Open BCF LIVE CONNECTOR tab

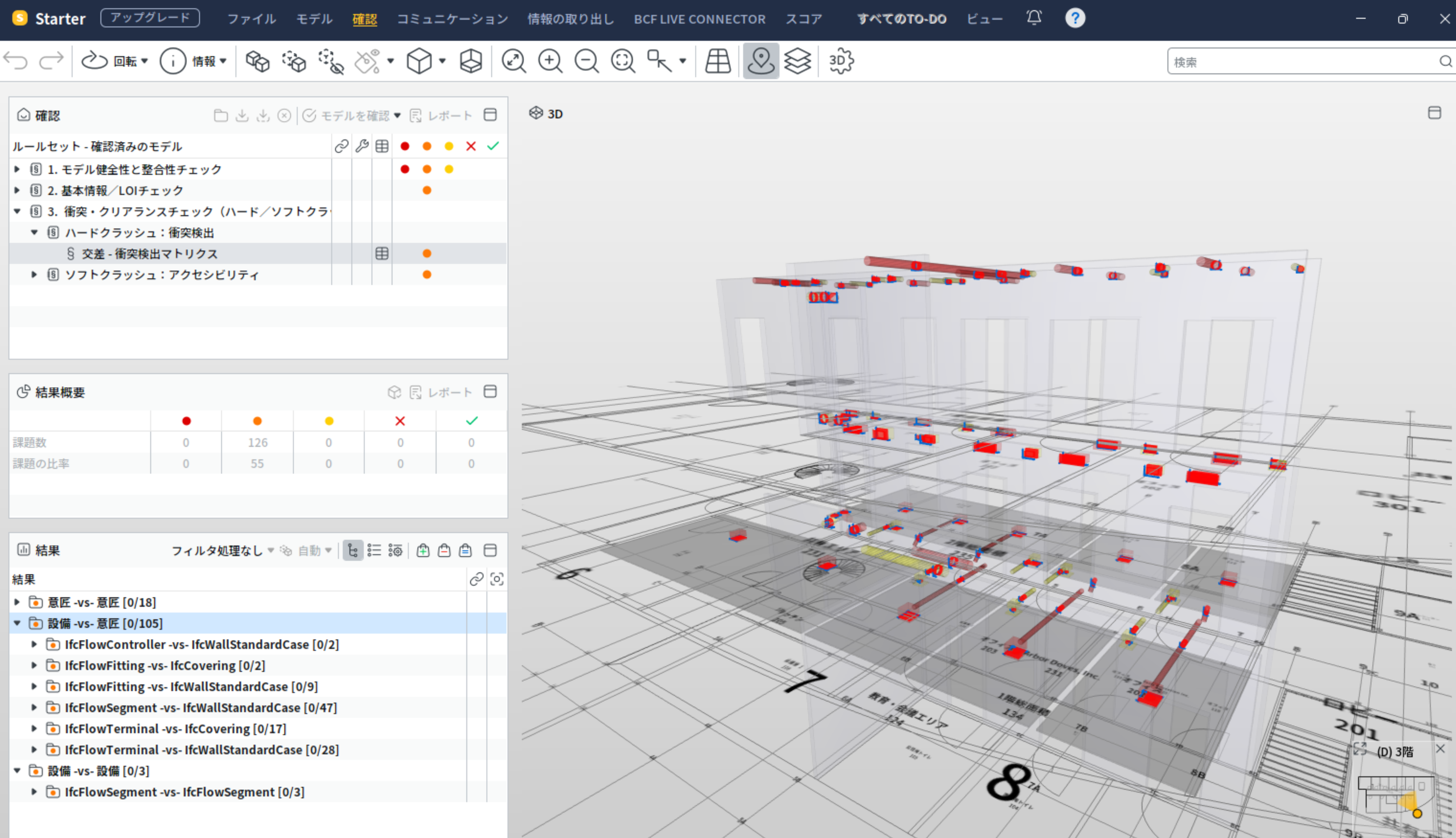(x=700, y=19)
